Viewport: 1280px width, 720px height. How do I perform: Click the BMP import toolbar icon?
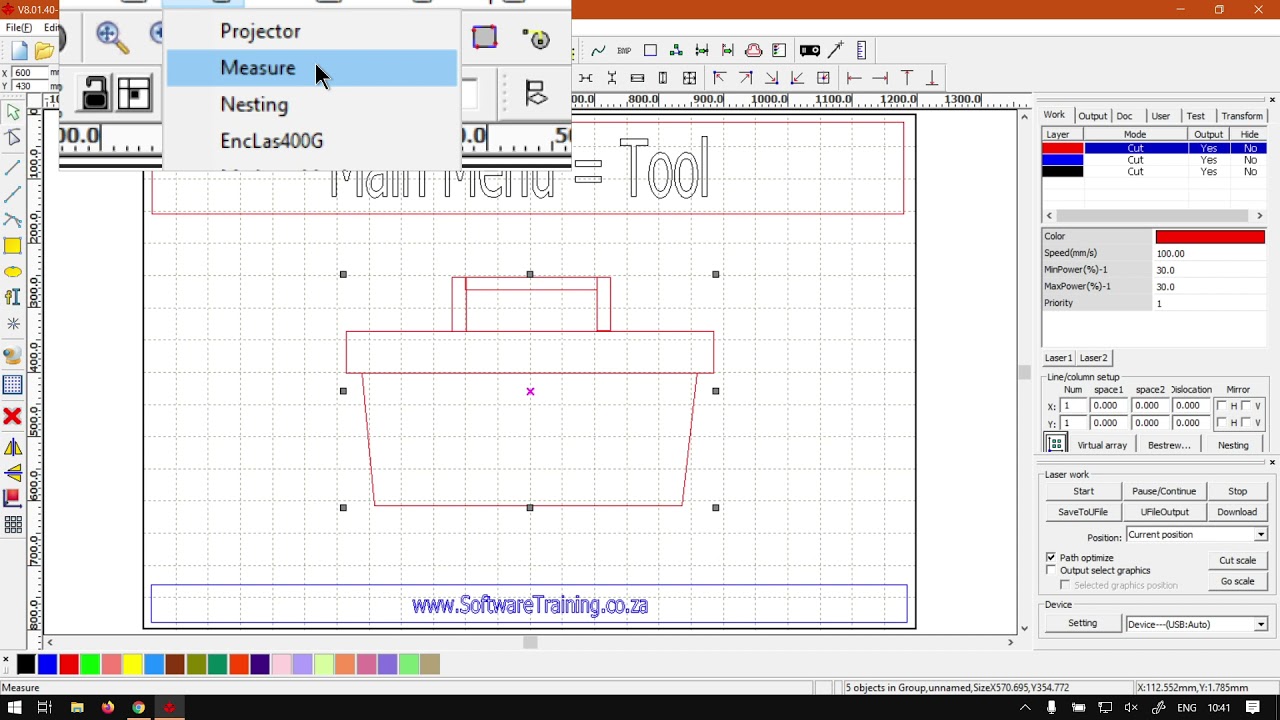624,50
